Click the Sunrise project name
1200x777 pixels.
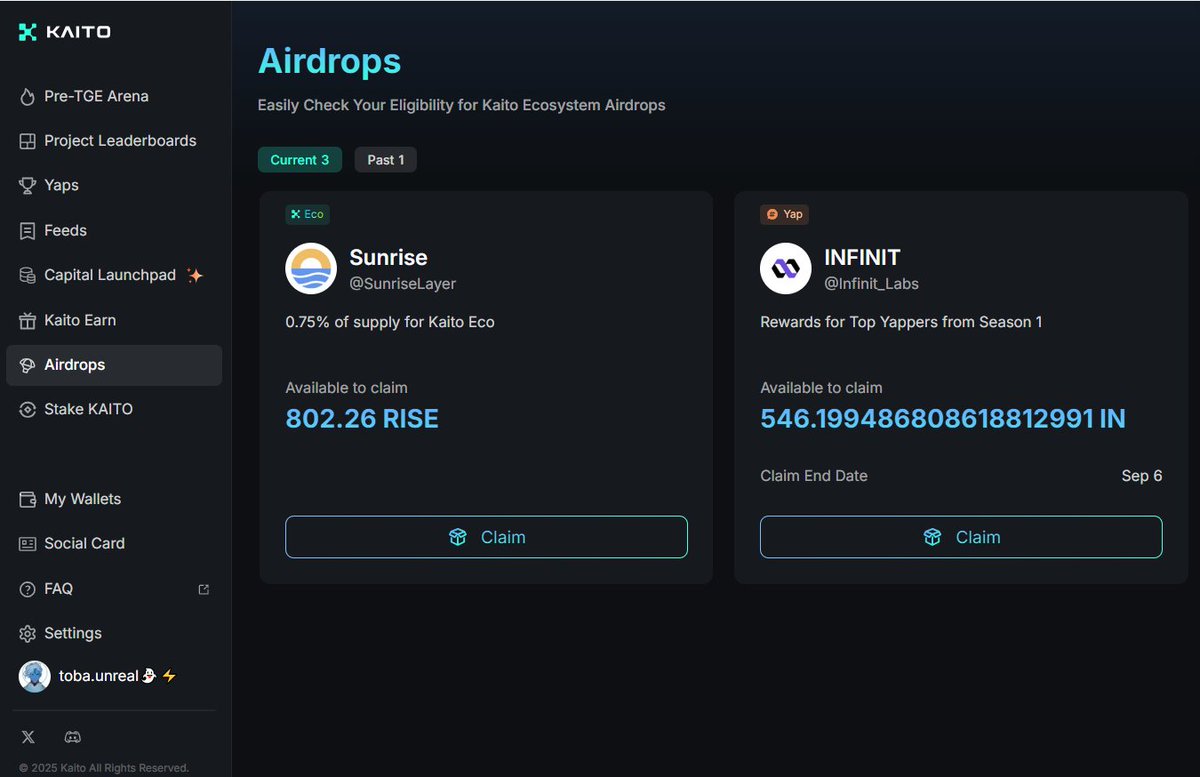[388, 257]
